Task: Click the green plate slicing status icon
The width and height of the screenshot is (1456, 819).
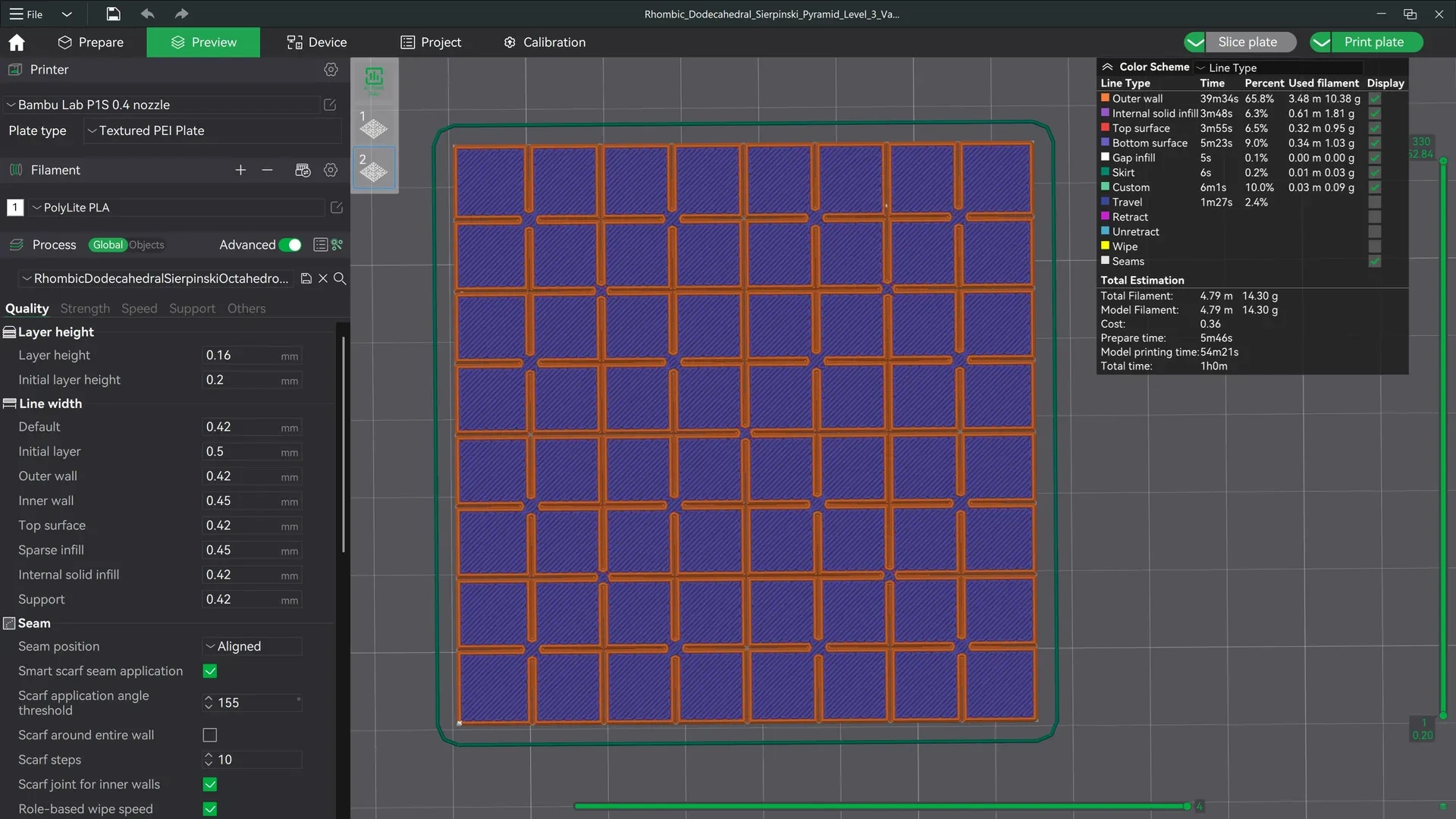Action: point(374,77)
